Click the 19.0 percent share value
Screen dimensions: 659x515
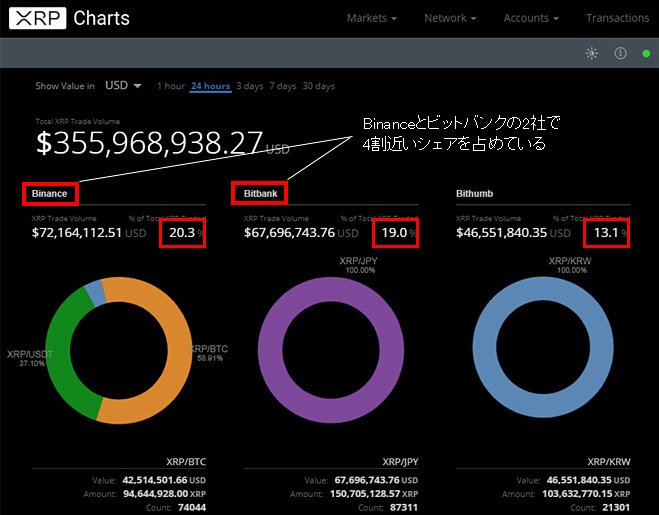click(394, 232)
